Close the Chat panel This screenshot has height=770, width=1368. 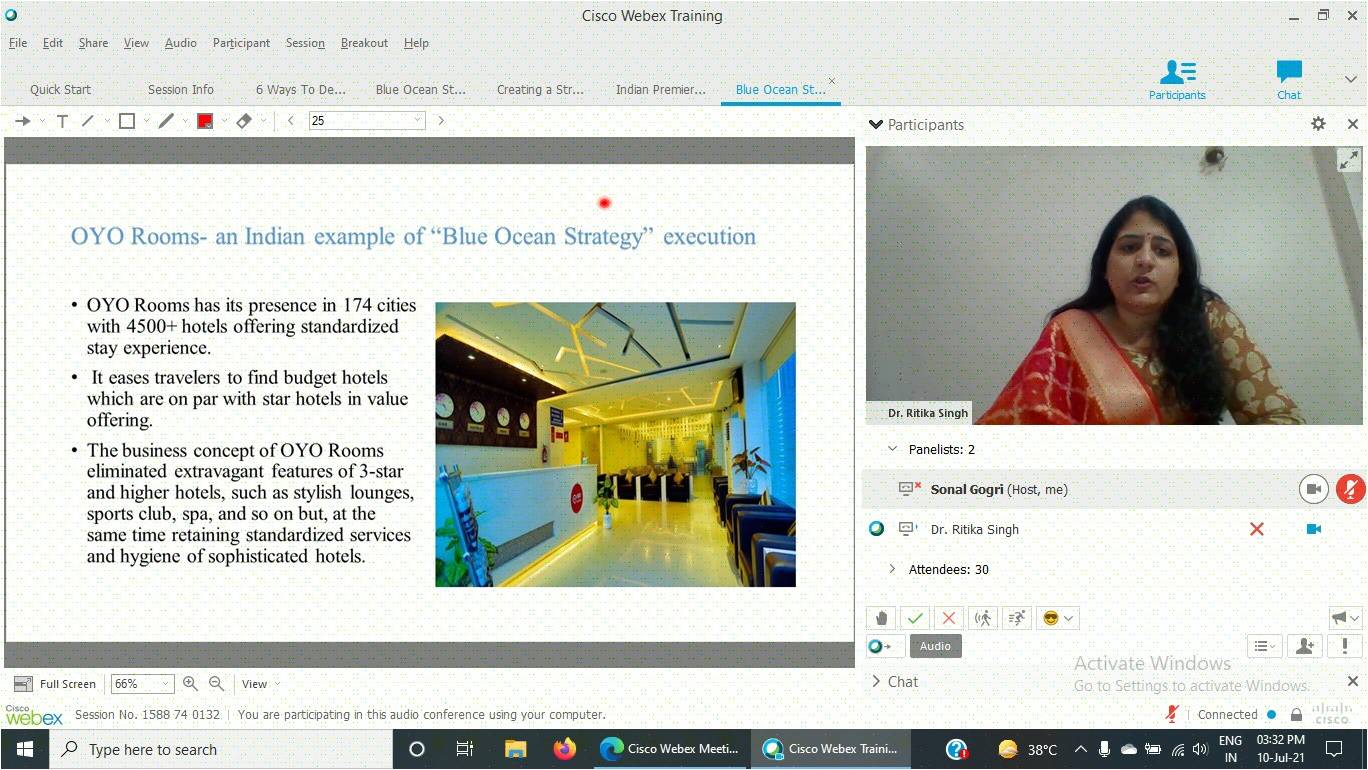(x=1352, y=681)
